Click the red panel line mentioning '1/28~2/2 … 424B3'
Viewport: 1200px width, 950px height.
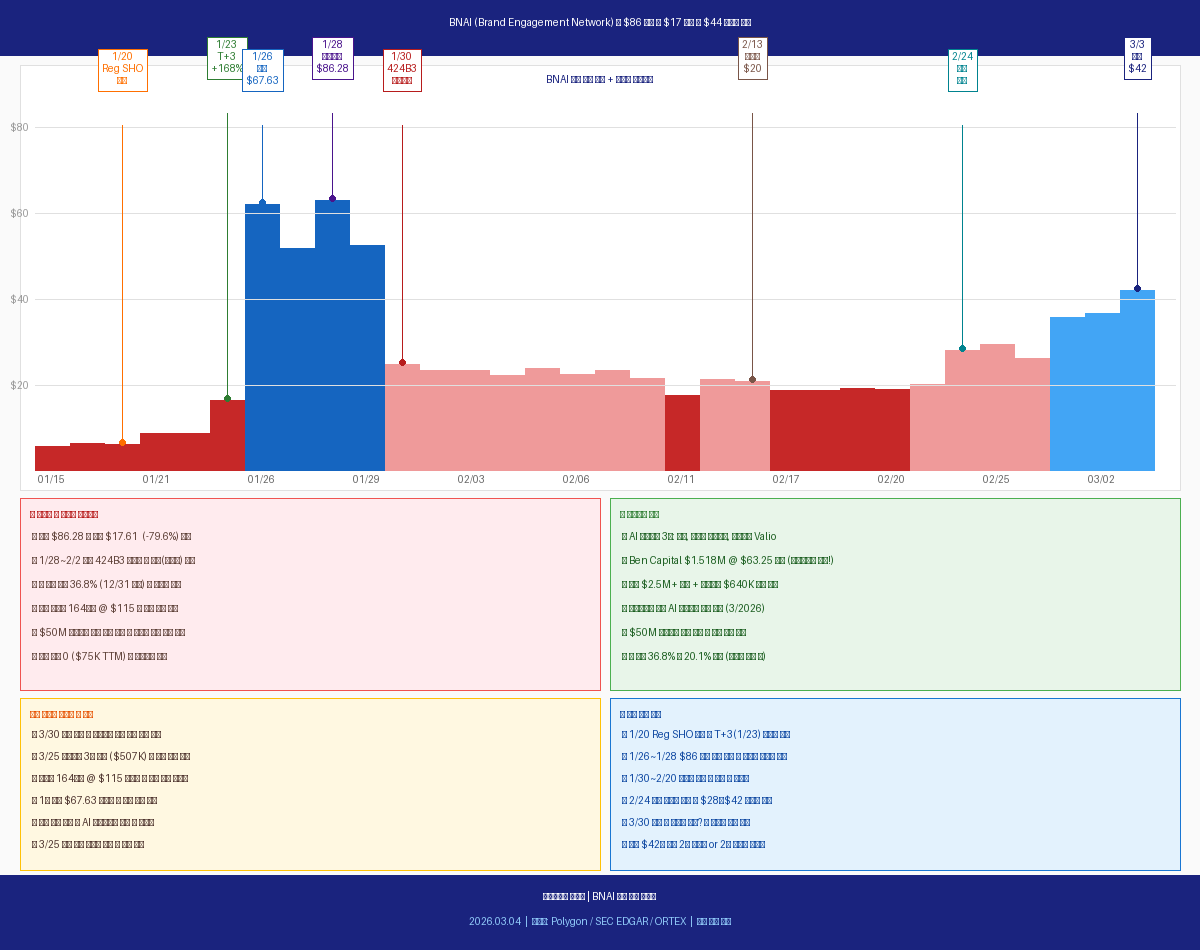(113, 560)
